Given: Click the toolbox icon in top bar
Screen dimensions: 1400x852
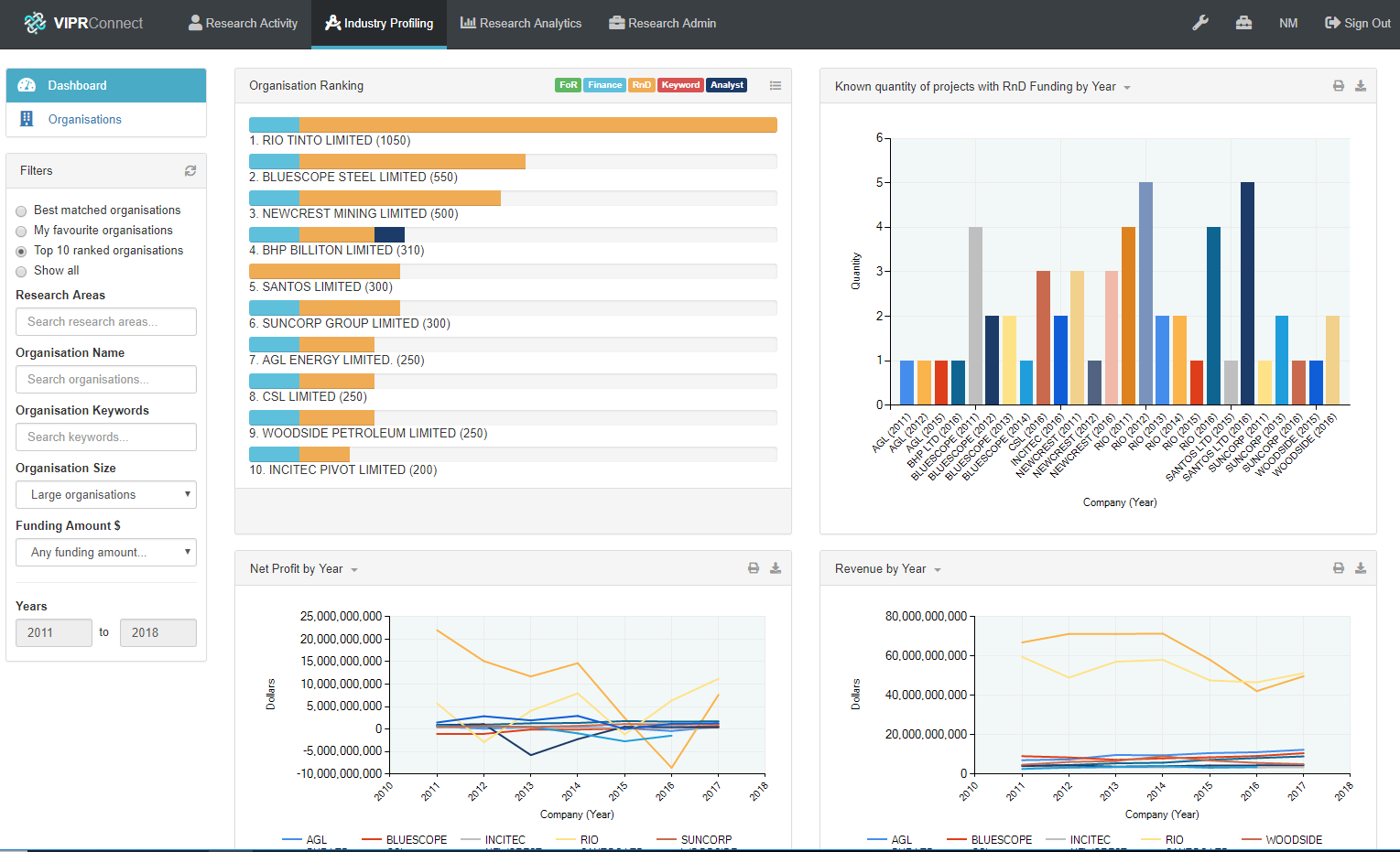Looking at the screenshot, I should coord(1243,23).
